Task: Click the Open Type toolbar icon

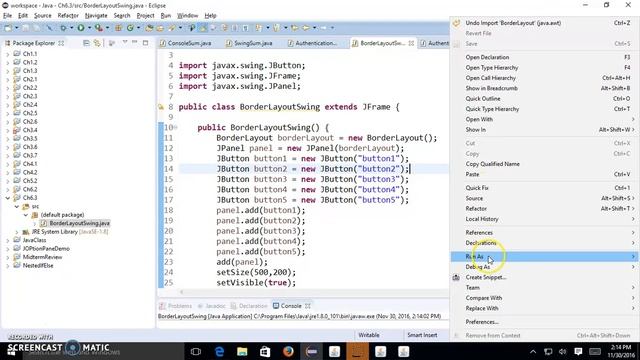Action: 149,28
